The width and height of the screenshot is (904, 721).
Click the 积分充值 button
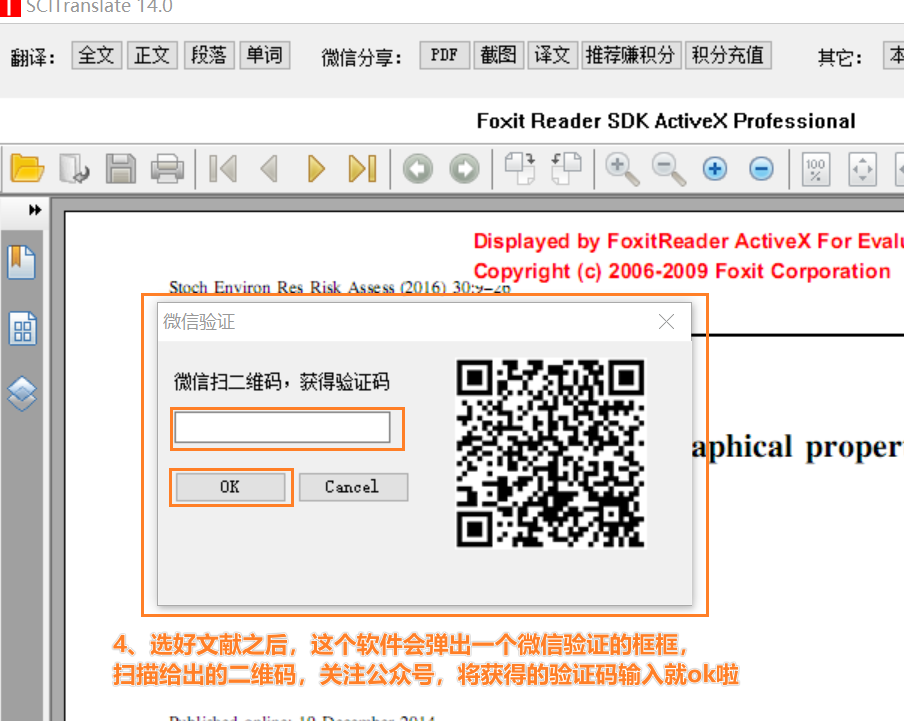[728, 55]
